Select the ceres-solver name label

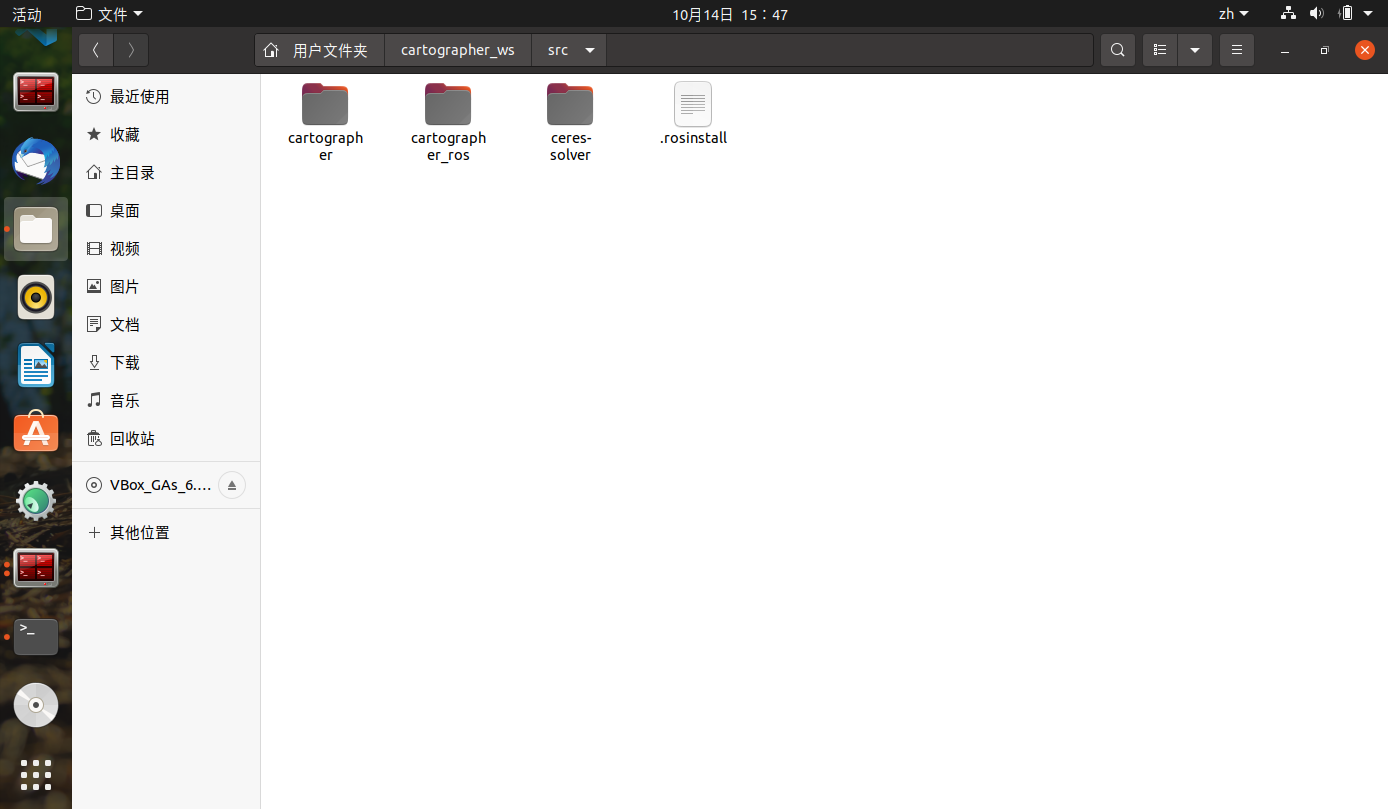(570, 146)
